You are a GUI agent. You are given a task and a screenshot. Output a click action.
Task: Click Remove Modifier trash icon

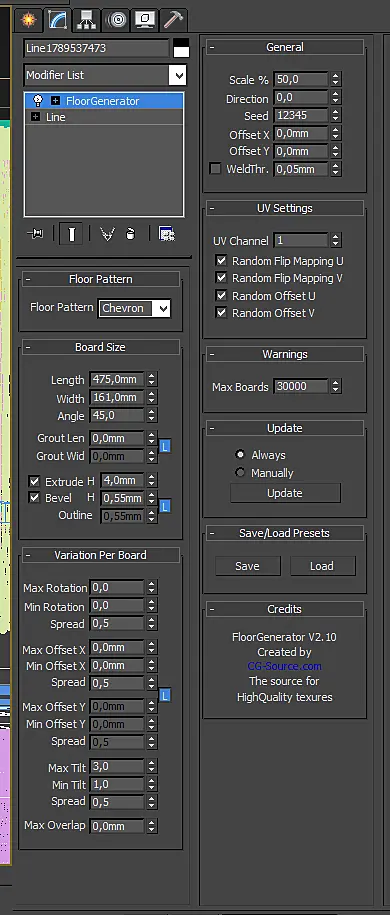pos(131,234)
